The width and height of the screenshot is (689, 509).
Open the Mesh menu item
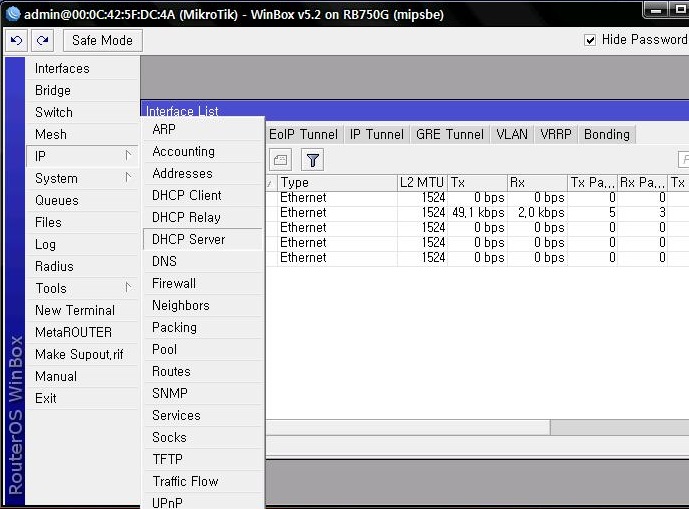click(82, 135)
